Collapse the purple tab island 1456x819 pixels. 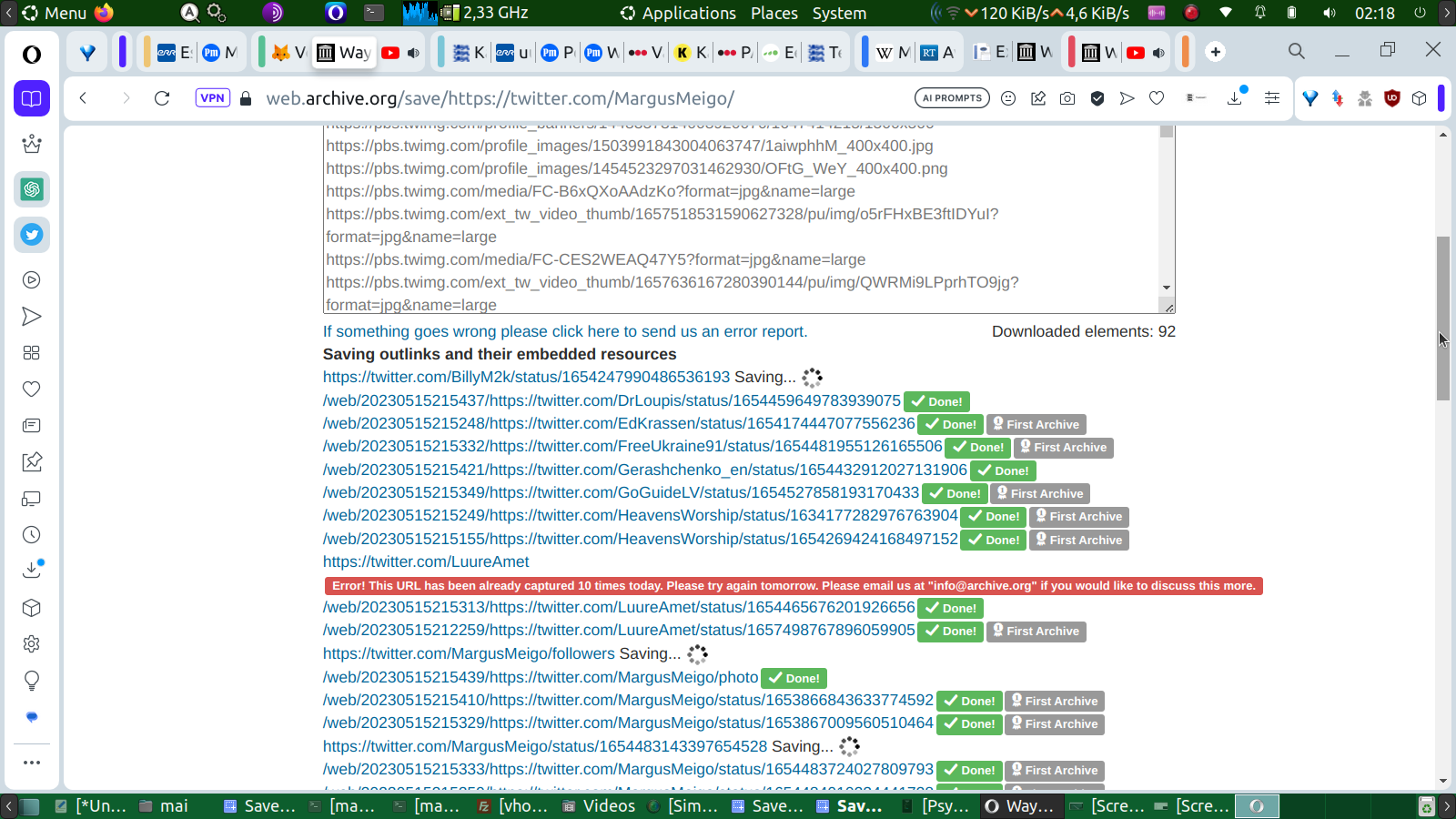tap(123, 52)
